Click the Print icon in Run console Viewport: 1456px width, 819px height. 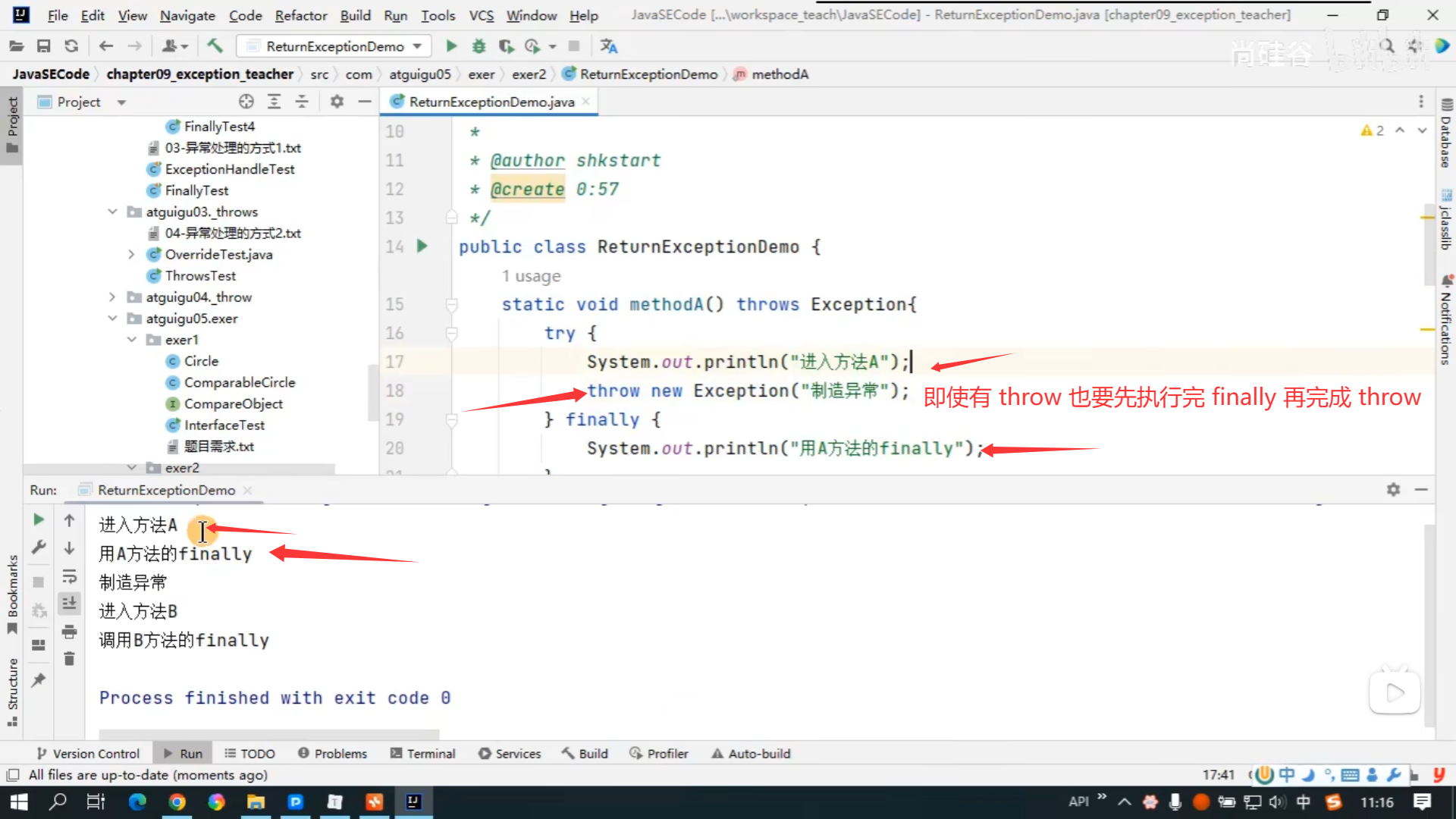(x=69, y=632)
